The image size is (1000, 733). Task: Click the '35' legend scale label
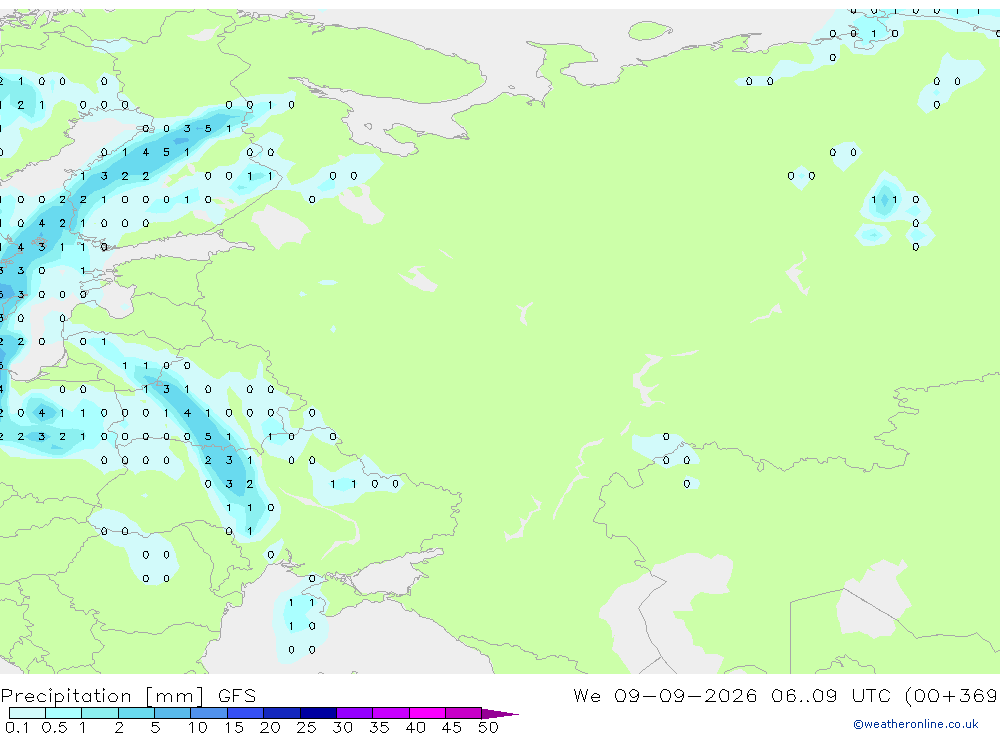coord(379,727)
